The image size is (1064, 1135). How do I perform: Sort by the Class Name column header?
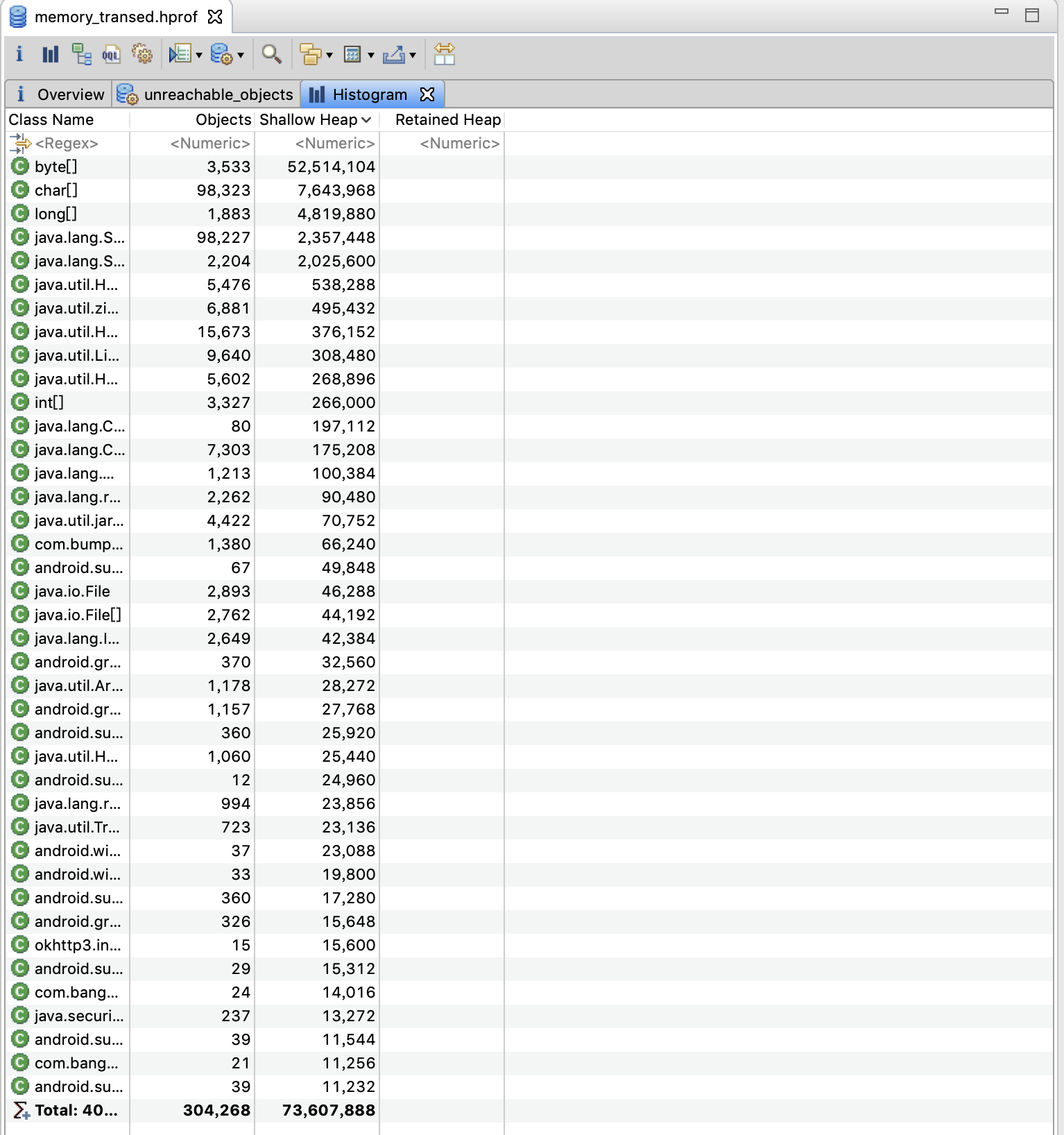(67, 119)
